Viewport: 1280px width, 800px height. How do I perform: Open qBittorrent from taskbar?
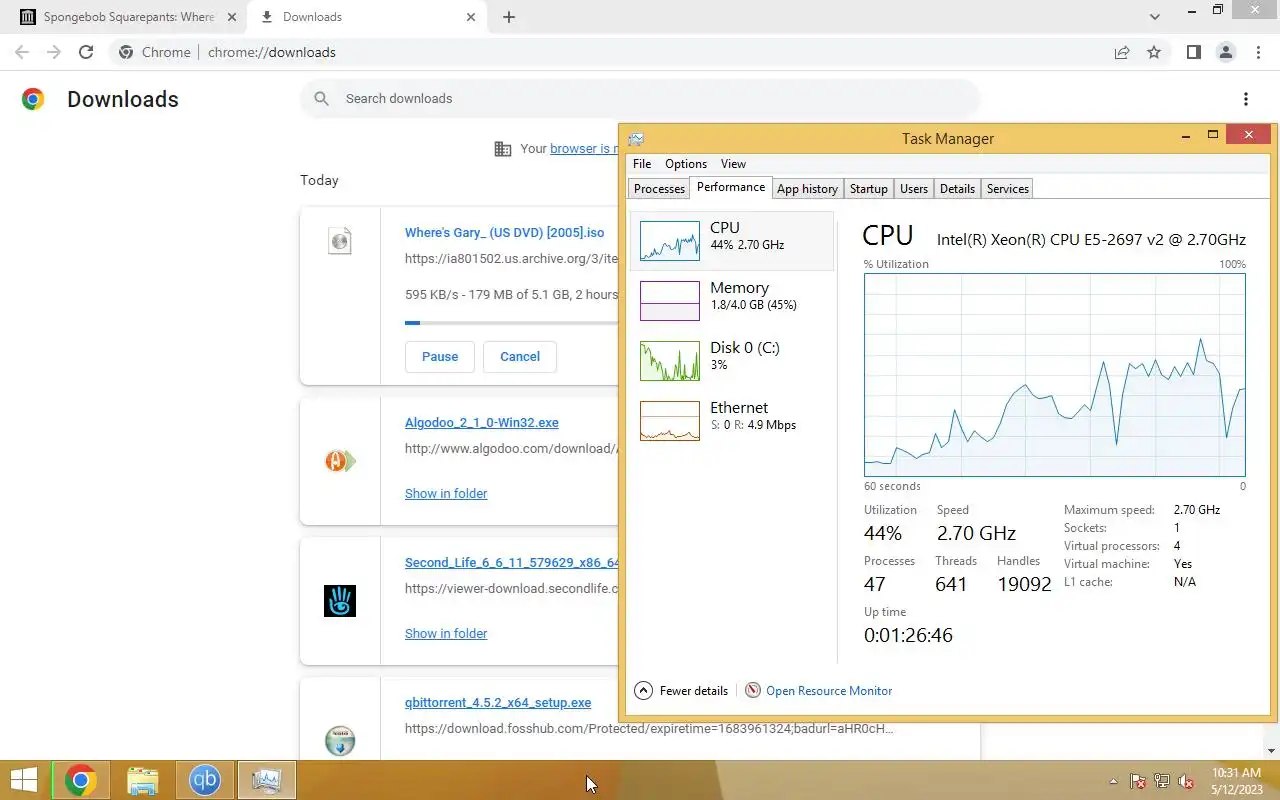205,780
